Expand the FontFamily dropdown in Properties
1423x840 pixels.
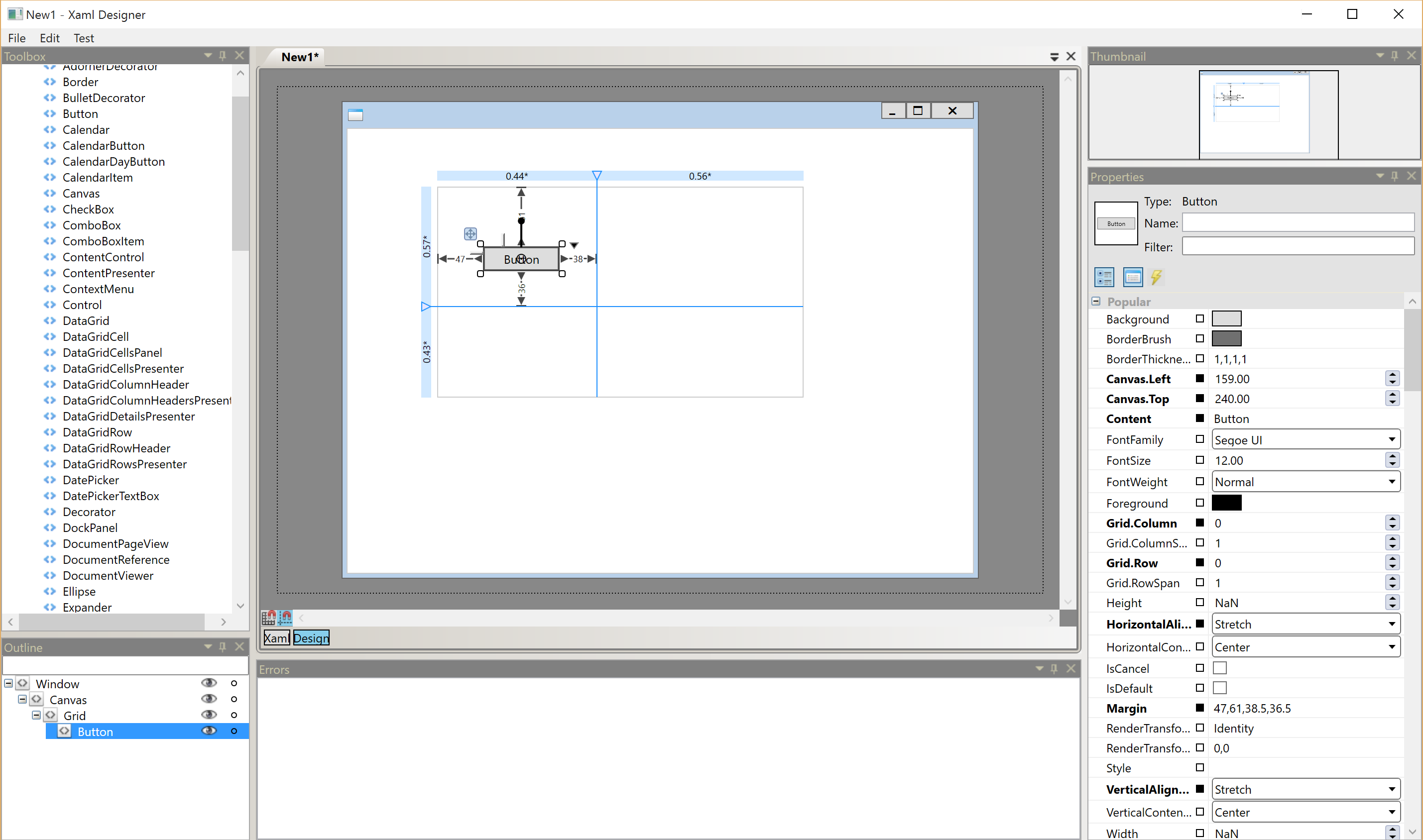(x=1393, y=440)
